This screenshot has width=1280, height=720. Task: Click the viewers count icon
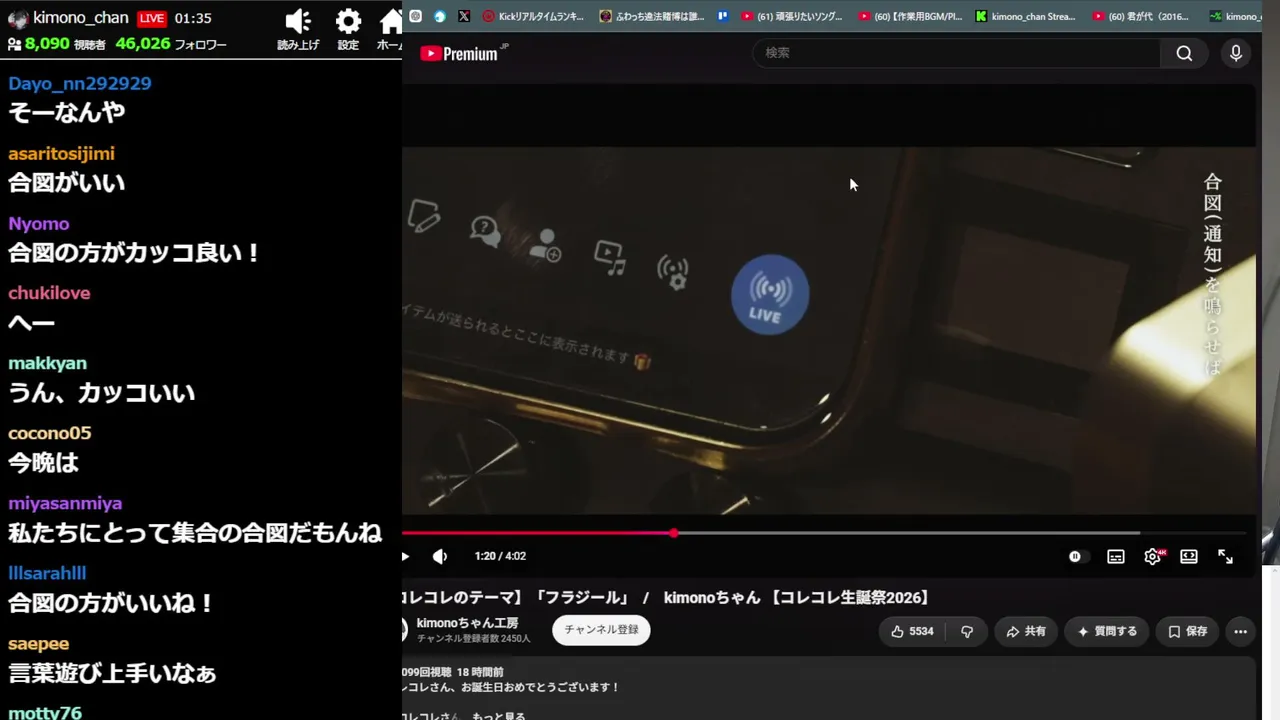14,45
